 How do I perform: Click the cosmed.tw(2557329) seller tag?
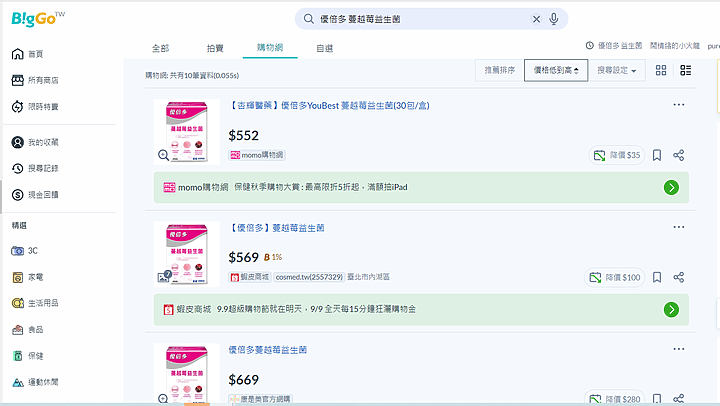[x=309, y=277]
